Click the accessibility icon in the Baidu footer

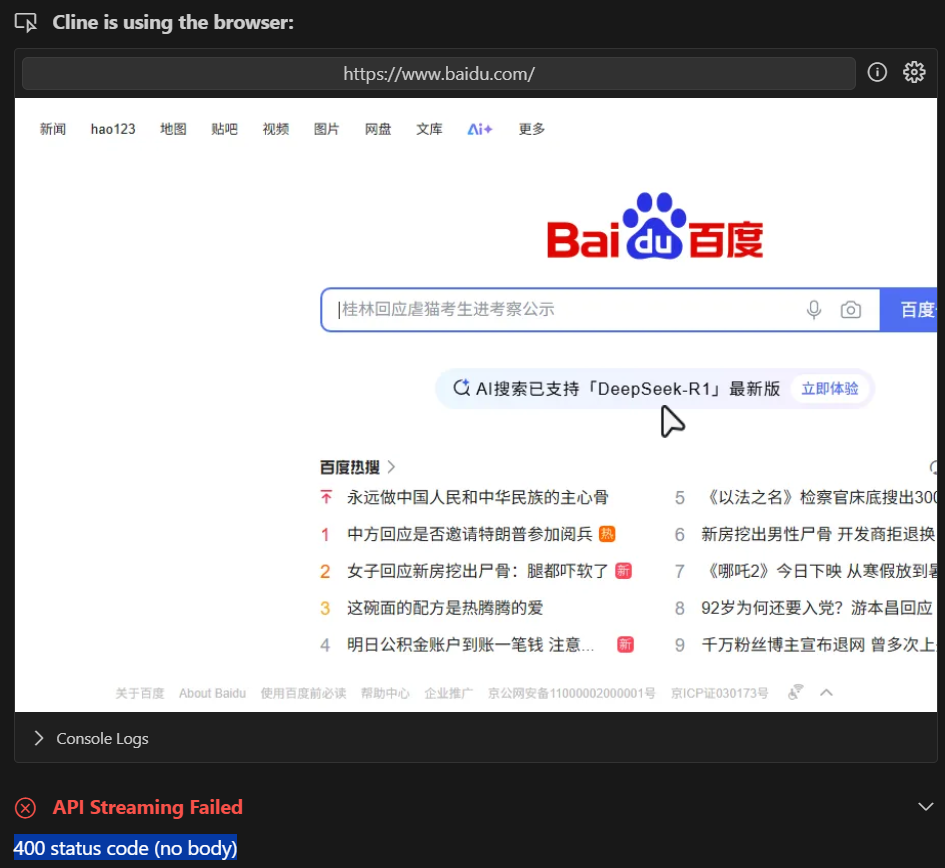click(796, 693)
